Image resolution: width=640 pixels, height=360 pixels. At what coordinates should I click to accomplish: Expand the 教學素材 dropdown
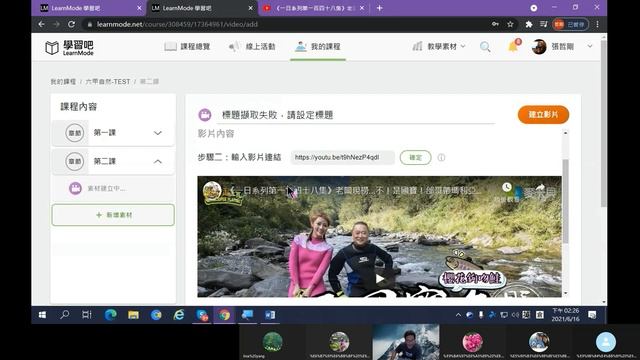[439, 47]
